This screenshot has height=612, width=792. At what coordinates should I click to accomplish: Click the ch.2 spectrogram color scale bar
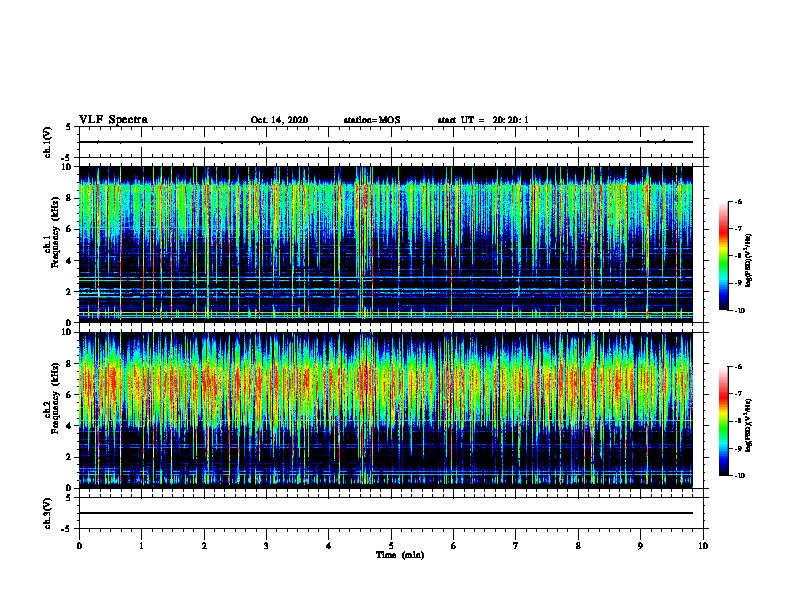(x=723, y=421)
